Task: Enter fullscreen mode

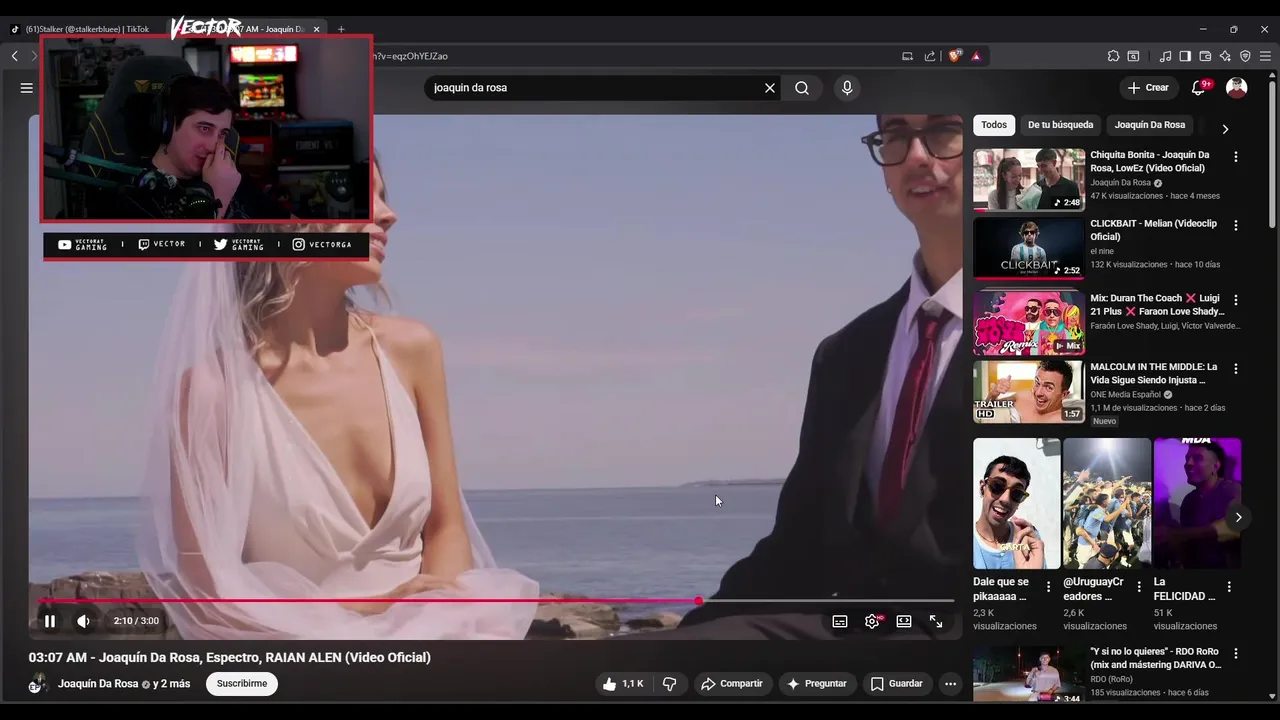Action: (936, 621)
